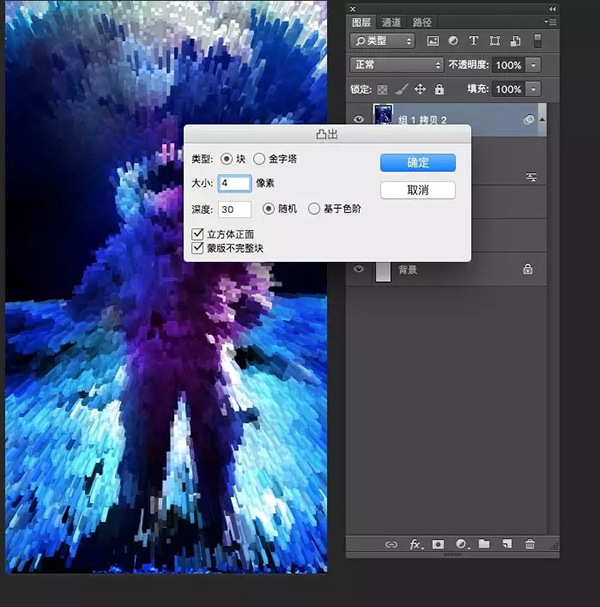The image size is (600, 607).
Task: Click the filter blending options icon
Action: click(531, 178)
